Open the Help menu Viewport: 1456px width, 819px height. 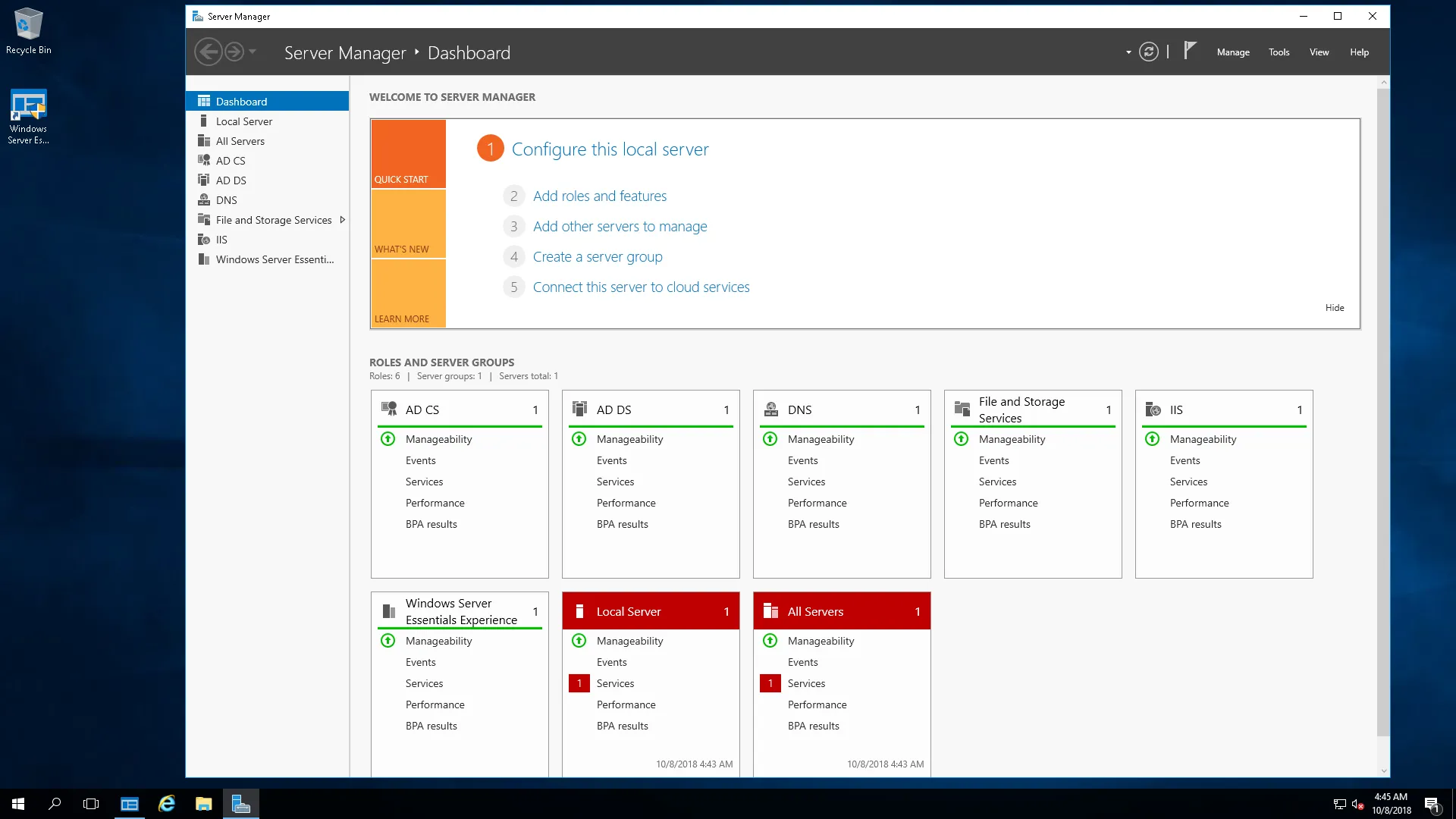1359,52
